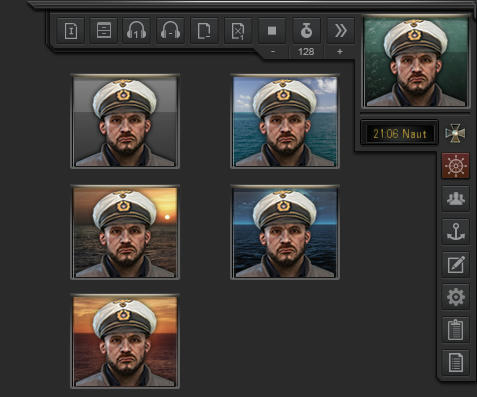The width and height of the screenshot is (477, 397).
Task: Click the crossed-out document icon
Action: (238, 31)
